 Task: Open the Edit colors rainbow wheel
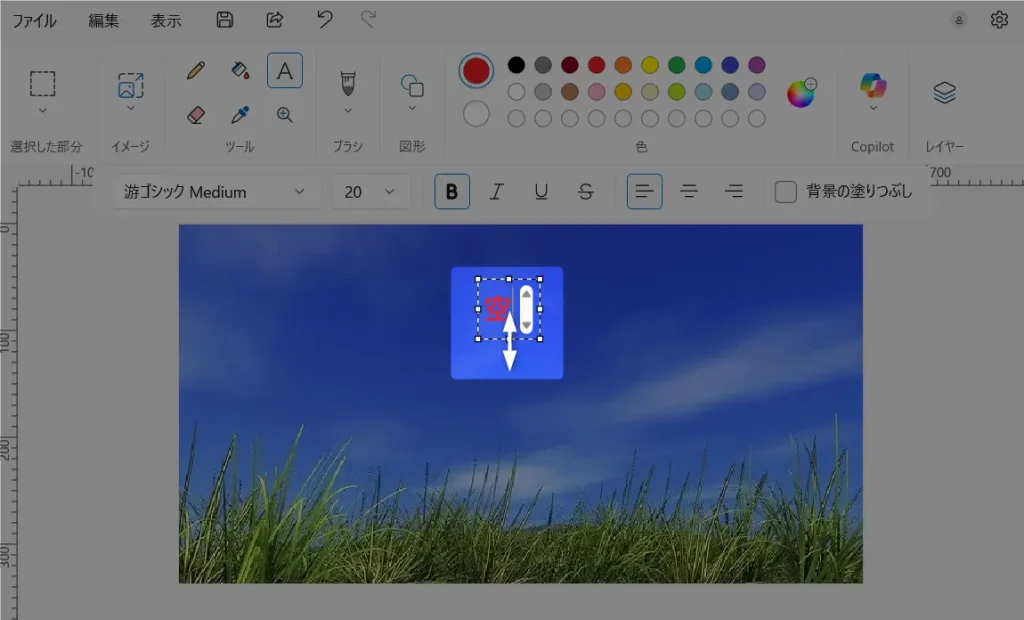(801, 93)
